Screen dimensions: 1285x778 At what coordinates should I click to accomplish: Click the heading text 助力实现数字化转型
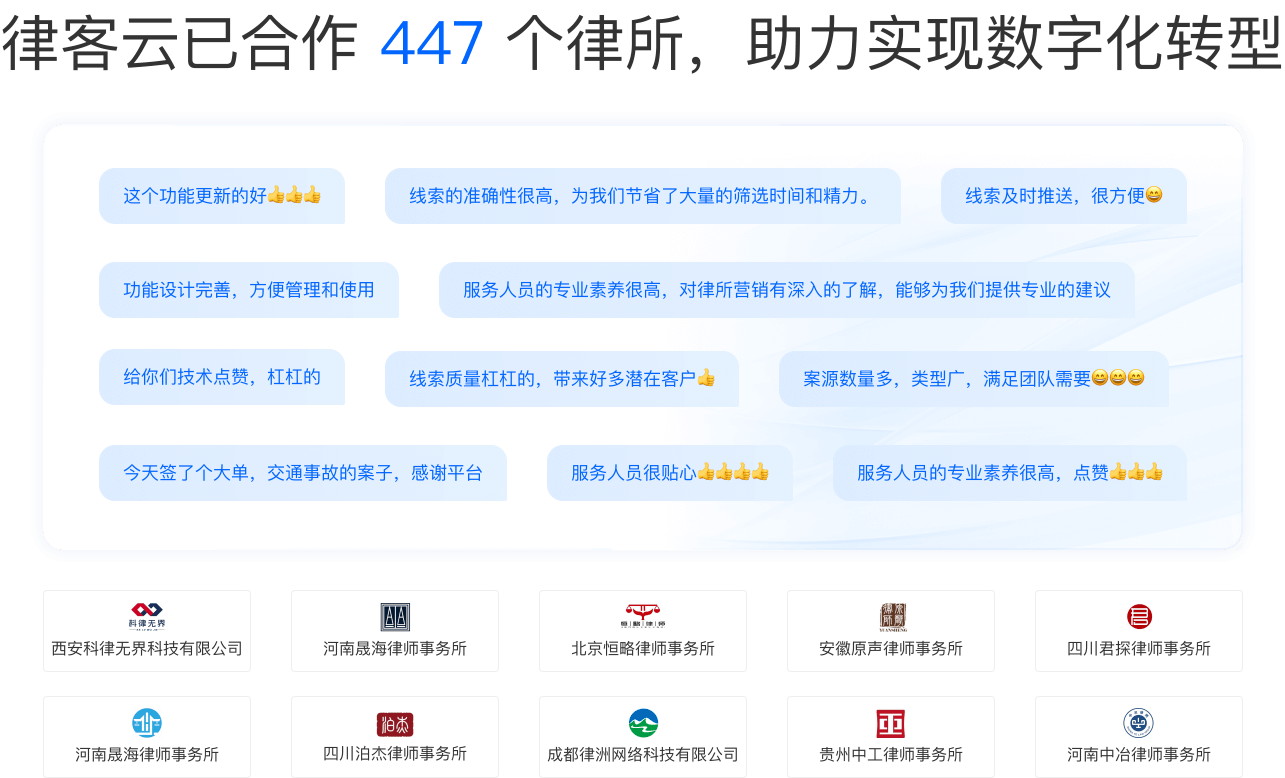click(x=1013, y=44)
